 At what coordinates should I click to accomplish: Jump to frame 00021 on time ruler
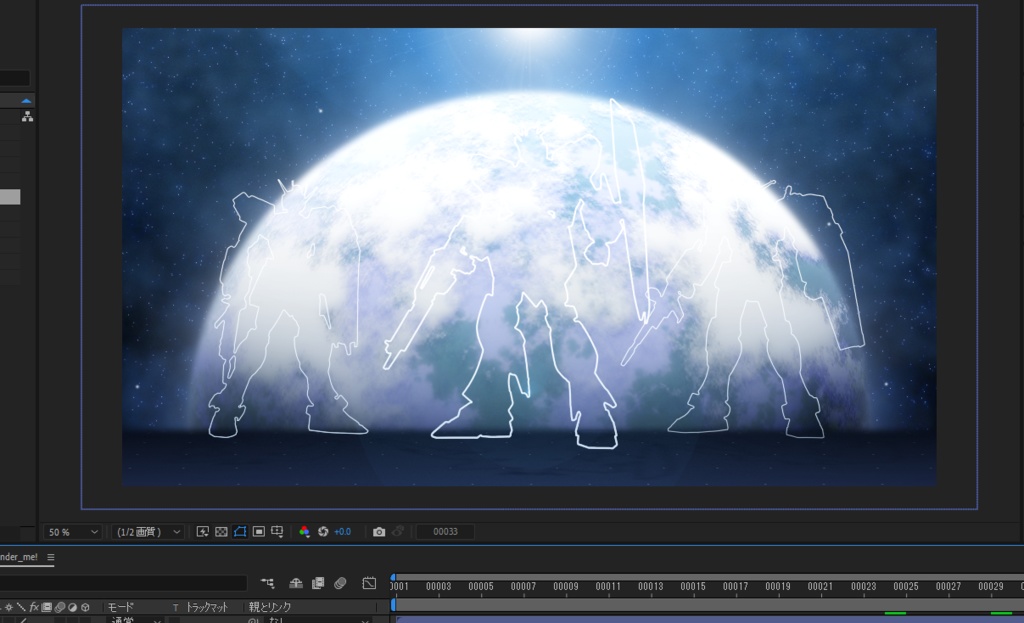coord(820,586)
